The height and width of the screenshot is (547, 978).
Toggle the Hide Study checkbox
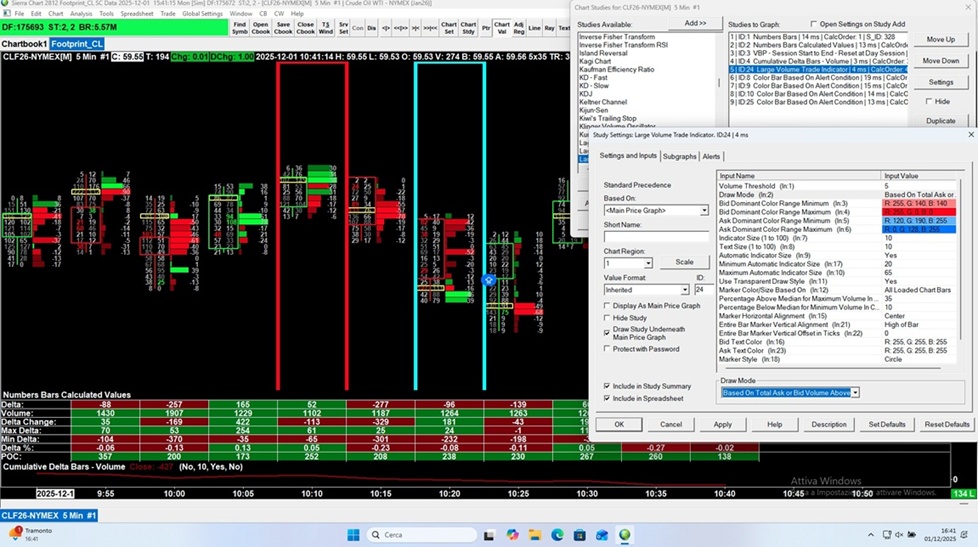[607, 317]
